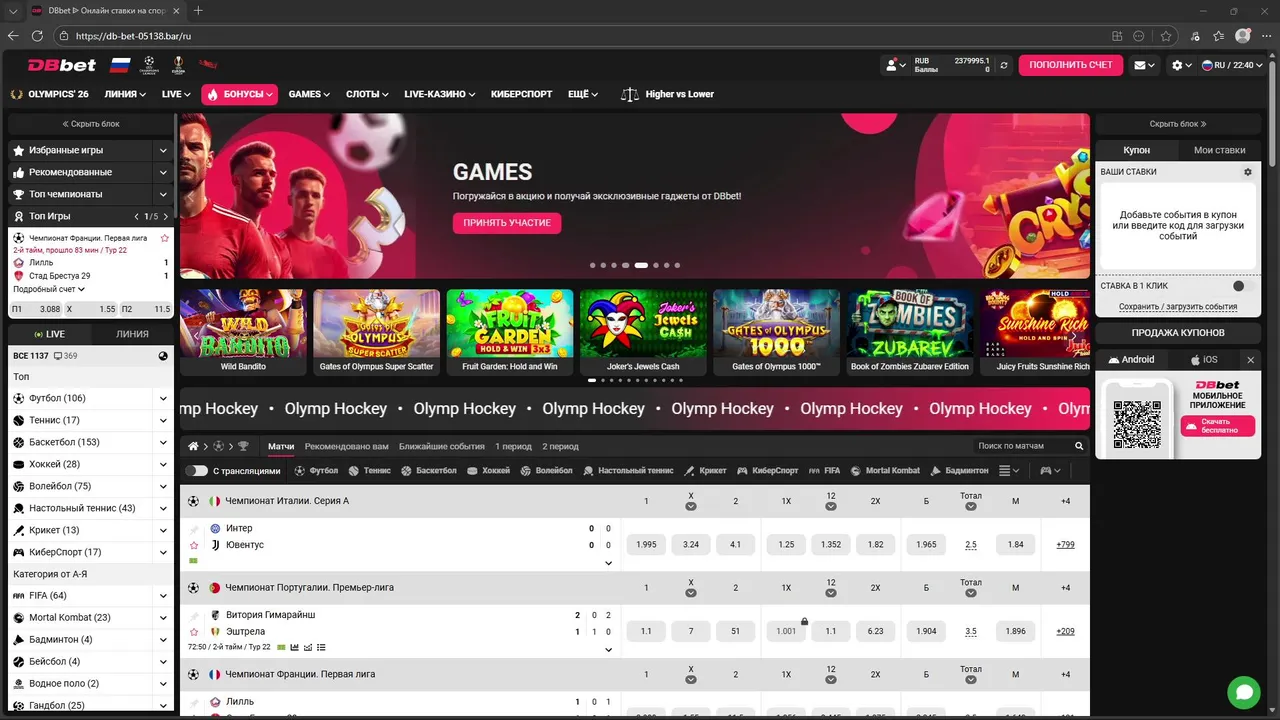Viewport: 1280px width, 720px height.
Task: Go to КИБЕРСПОРТ section
Action: pyautogui.click(x=521, y=94)
